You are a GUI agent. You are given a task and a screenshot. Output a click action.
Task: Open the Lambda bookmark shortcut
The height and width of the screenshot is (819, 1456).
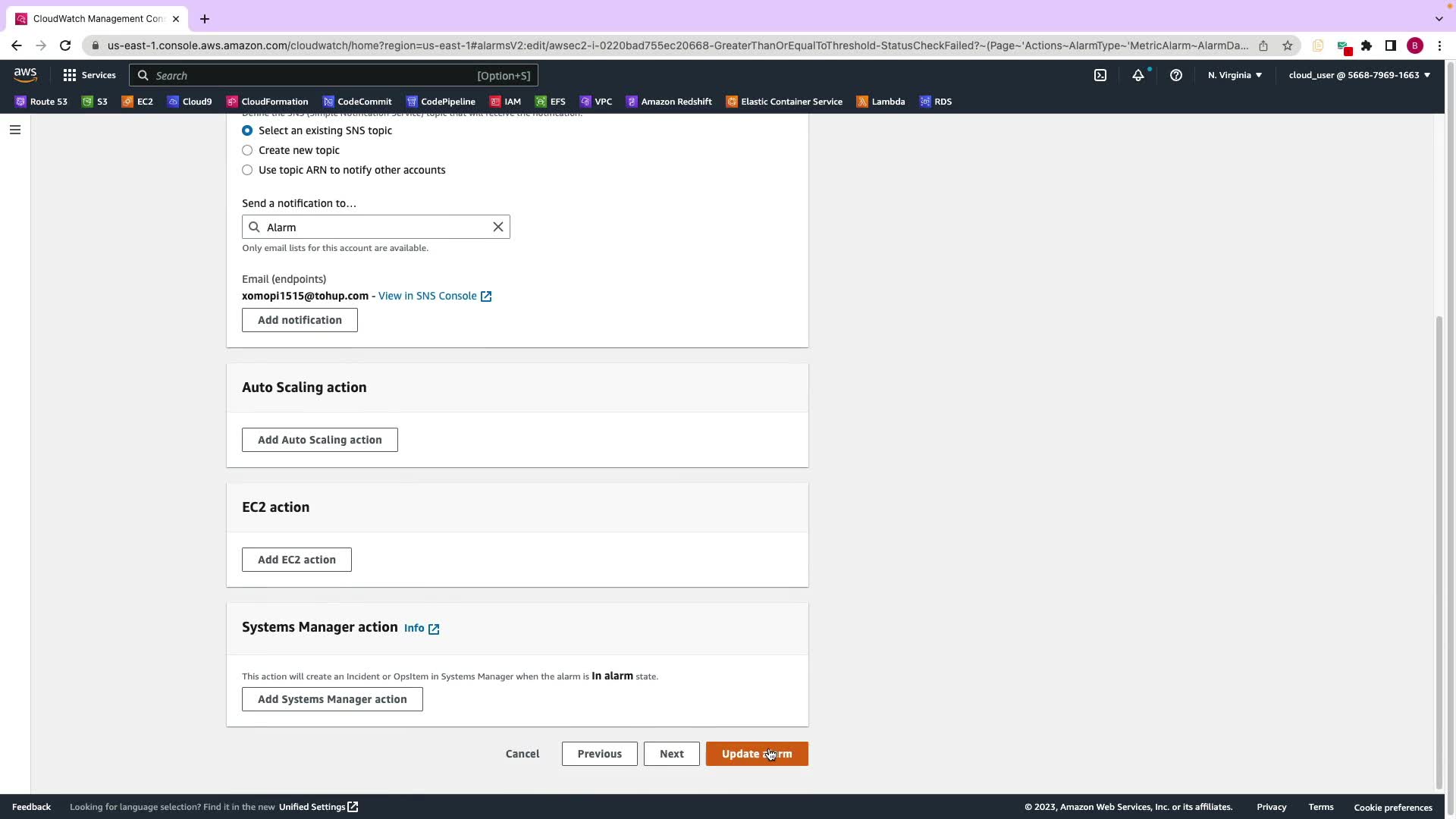coord(880,102)
